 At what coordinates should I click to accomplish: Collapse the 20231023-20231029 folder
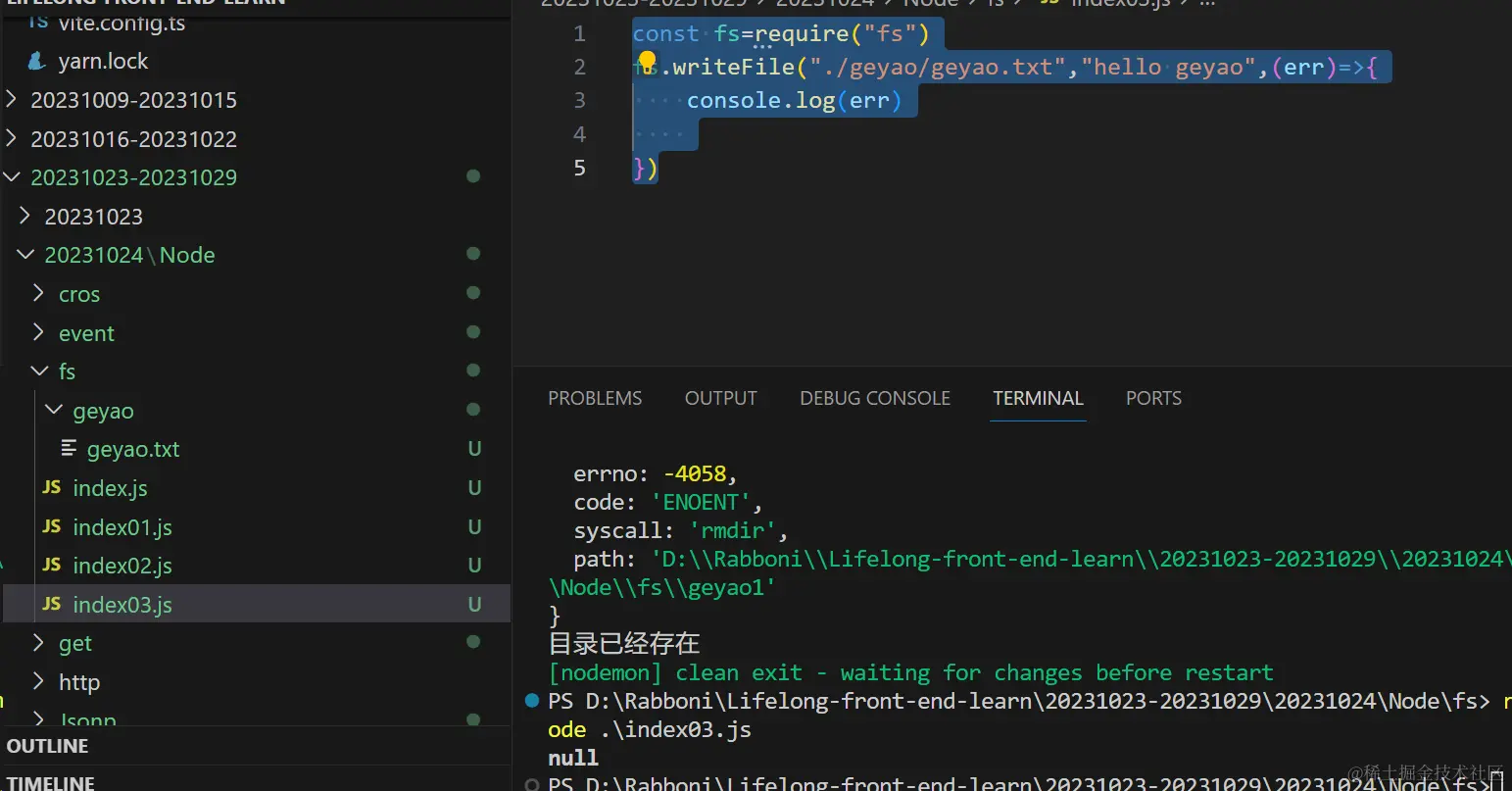tap(12, 176)
